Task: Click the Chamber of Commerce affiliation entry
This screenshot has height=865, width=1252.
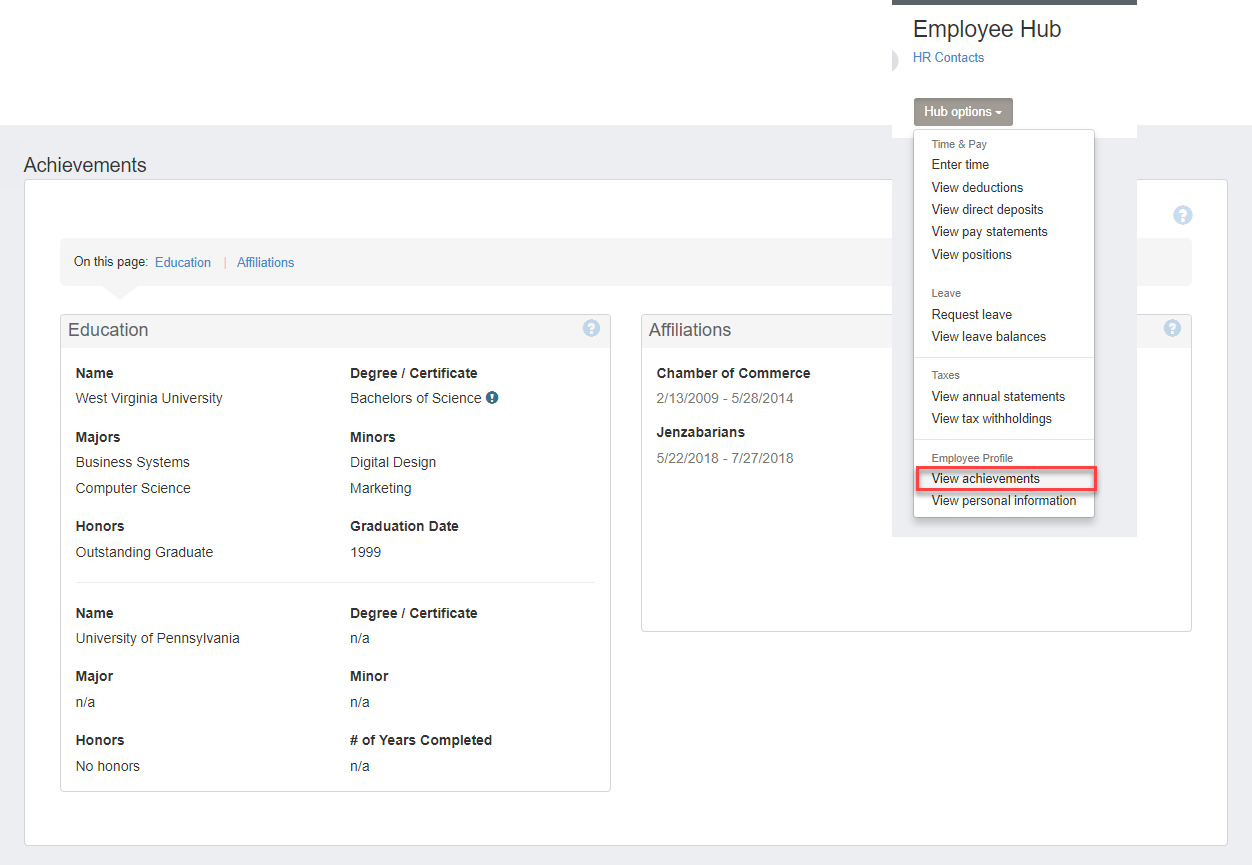Action: [x=733, y=373]
